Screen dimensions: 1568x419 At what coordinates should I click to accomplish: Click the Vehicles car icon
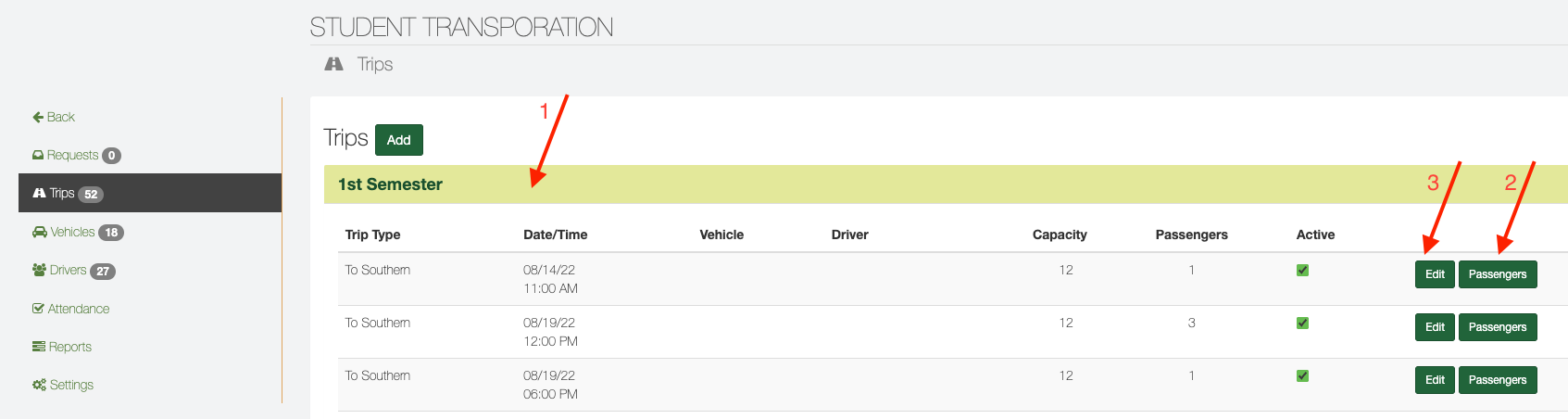(x=40, y=233)
